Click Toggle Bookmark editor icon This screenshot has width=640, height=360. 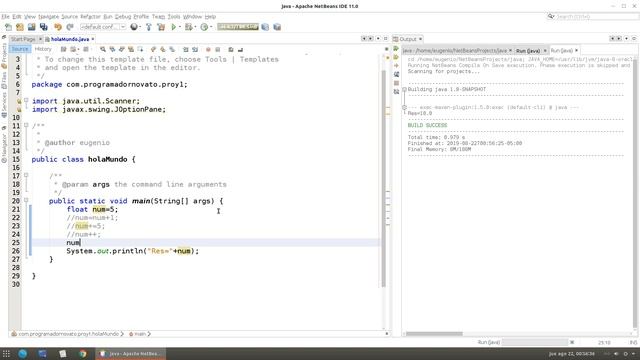(172, 49)
